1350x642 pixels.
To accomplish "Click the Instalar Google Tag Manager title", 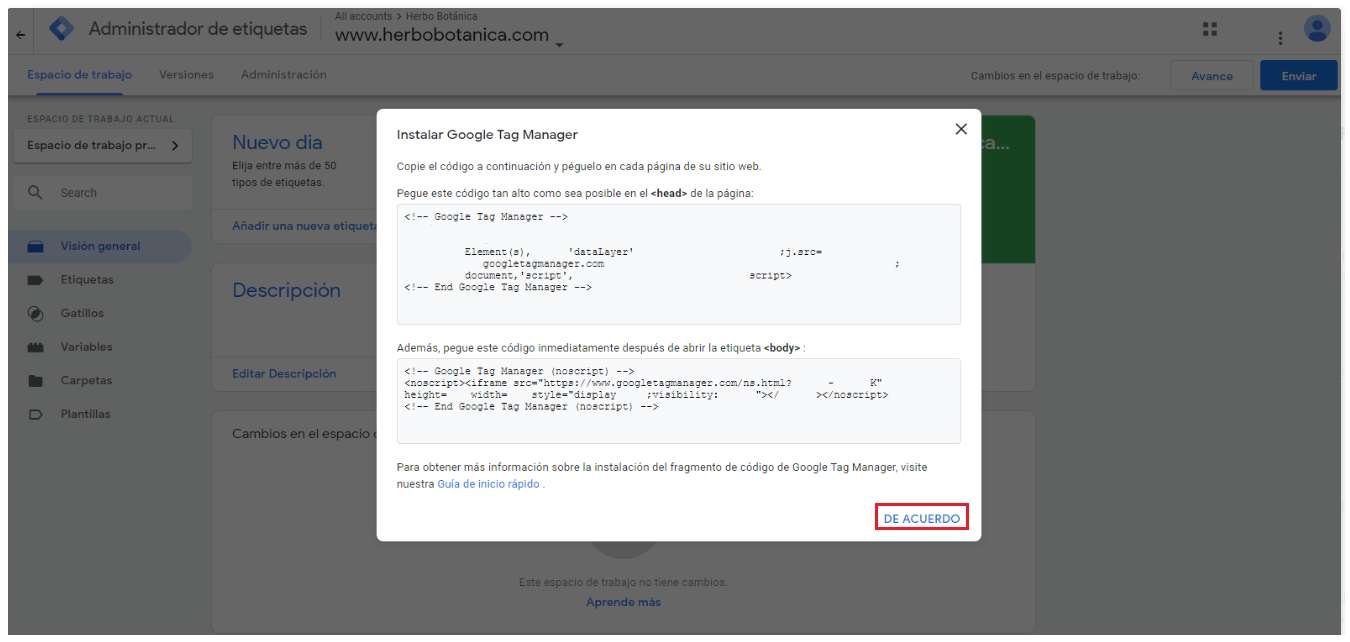I will tap(487, 134).
